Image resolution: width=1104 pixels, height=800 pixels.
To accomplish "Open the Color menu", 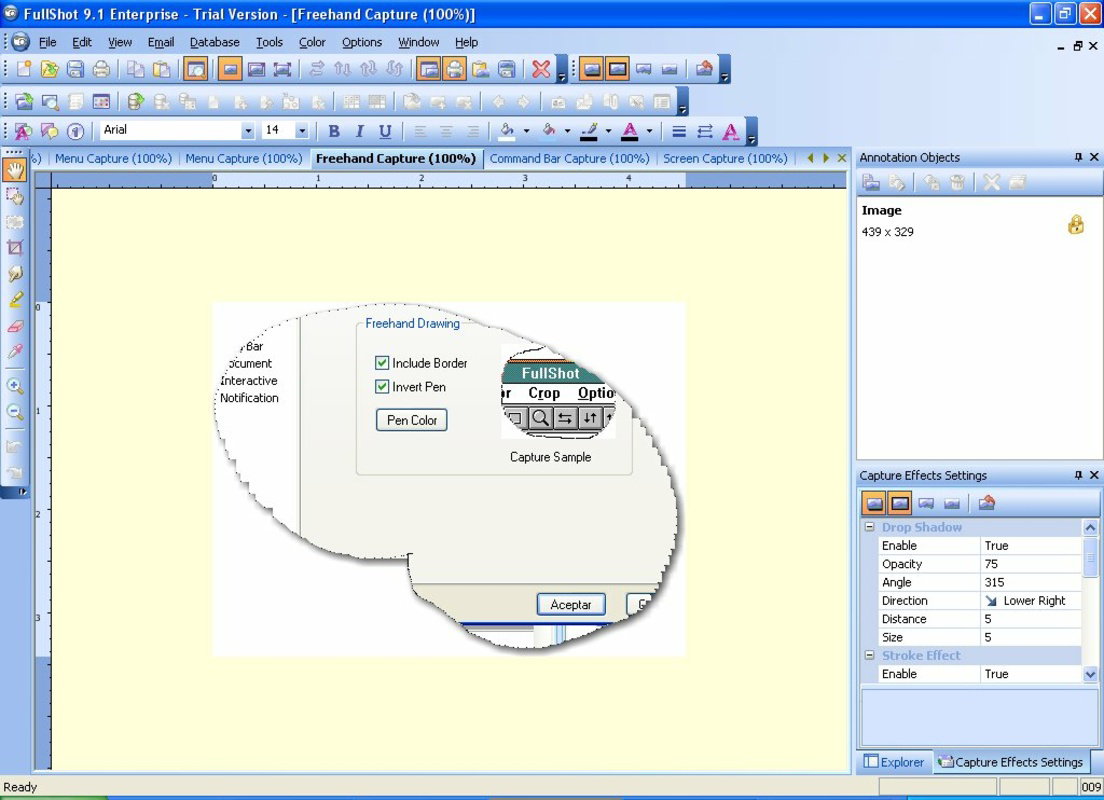I will [x=312, y=42].
